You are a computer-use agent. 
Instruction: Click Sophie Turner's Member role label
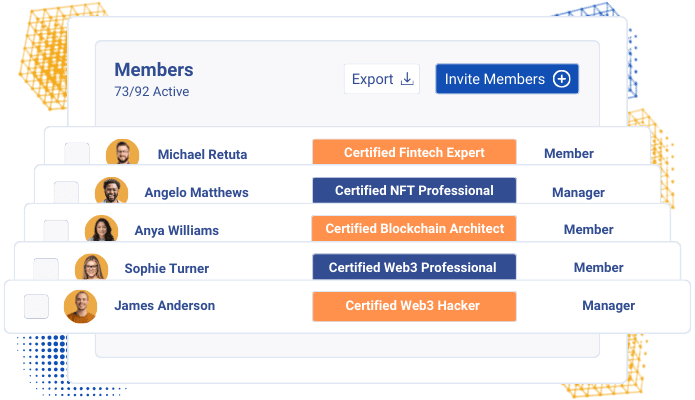[x=598, y=267]
